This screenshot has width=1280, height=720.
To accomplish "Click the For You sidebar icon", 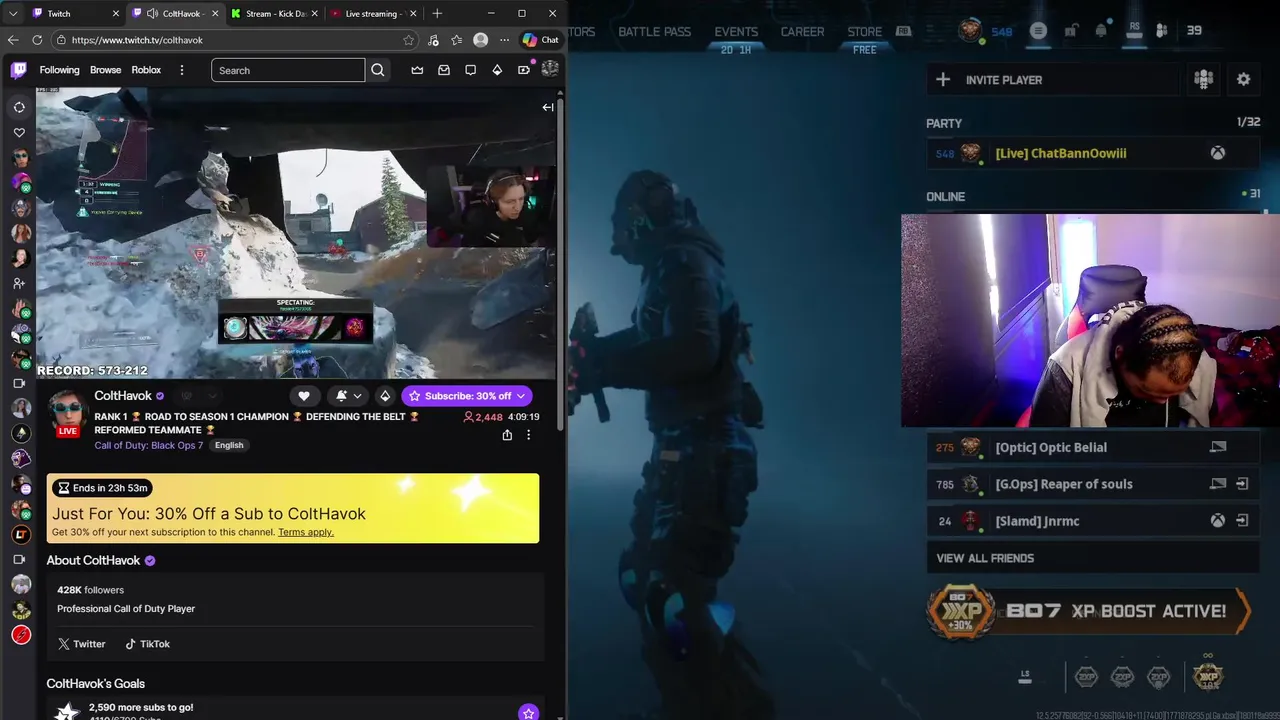I will coord(19,107).
